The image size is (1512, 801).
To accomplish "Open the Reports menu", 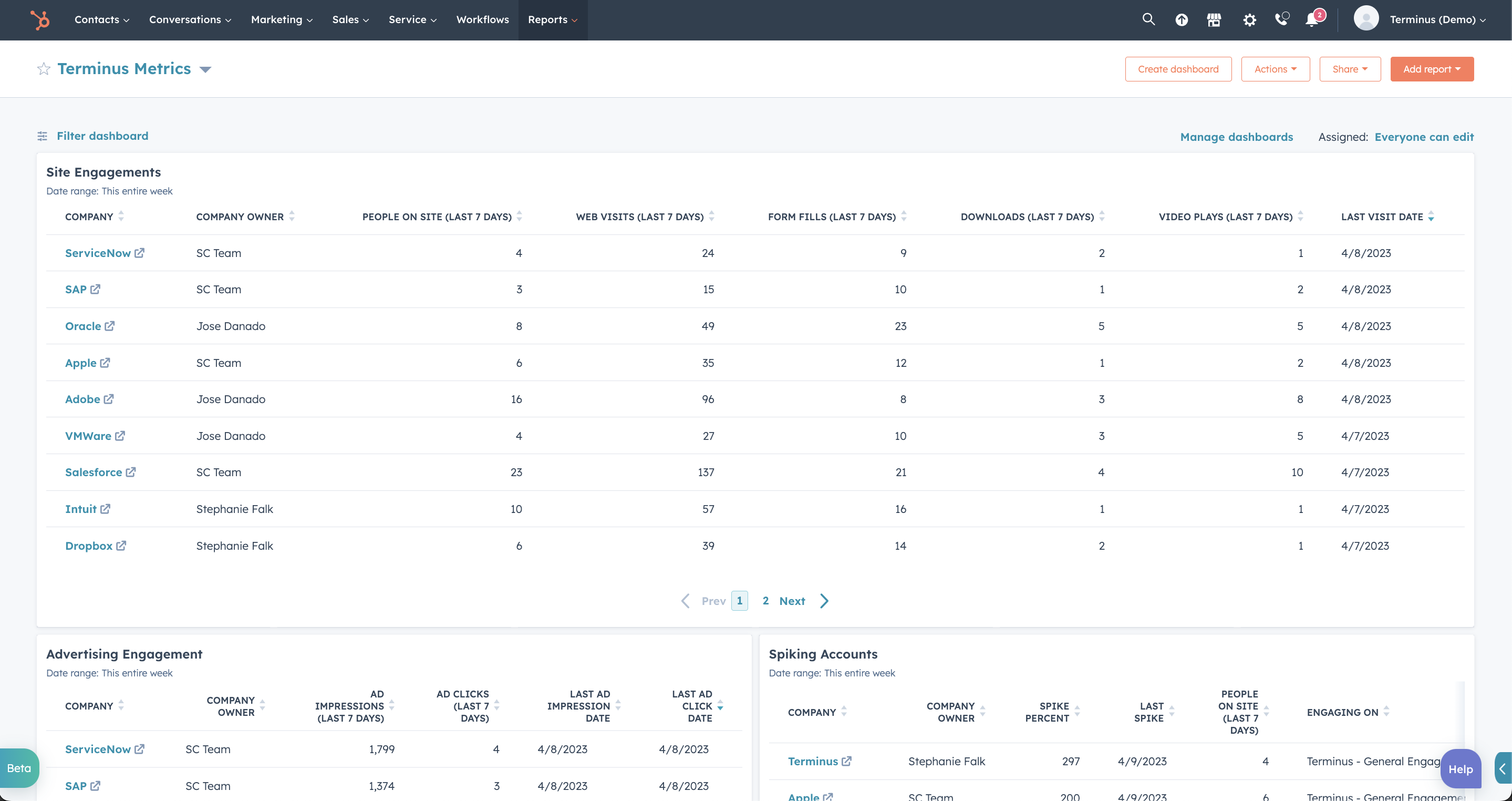I will (x=552, y=19).
